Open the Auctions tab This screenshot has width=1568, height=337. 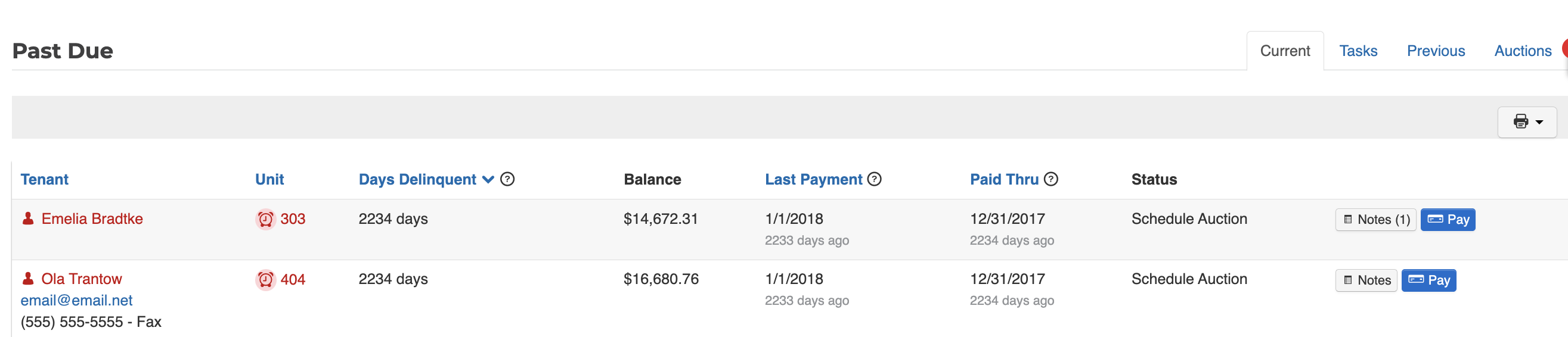click(1522, 51)
